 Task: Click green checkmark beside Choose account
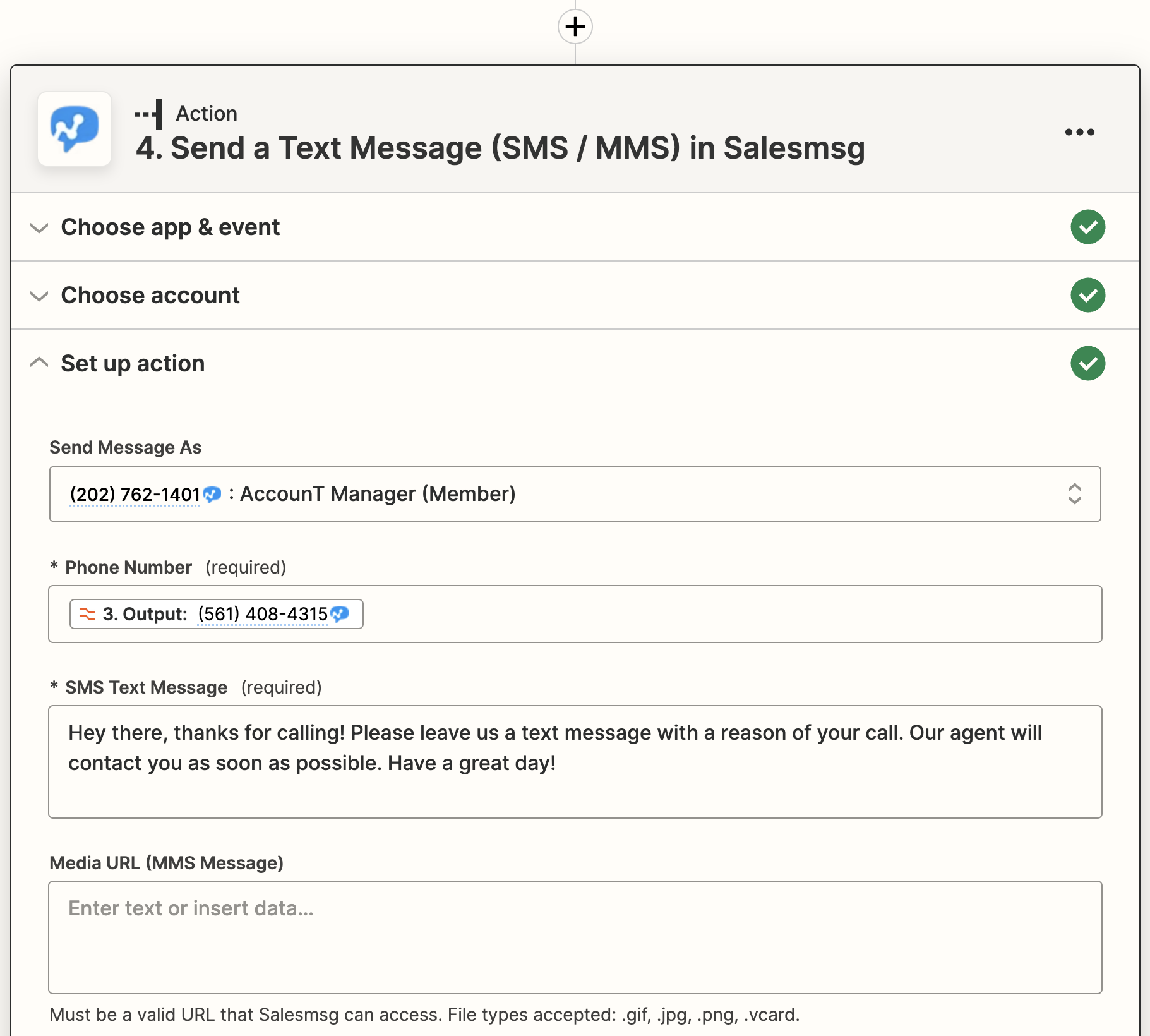(1087, 295)
